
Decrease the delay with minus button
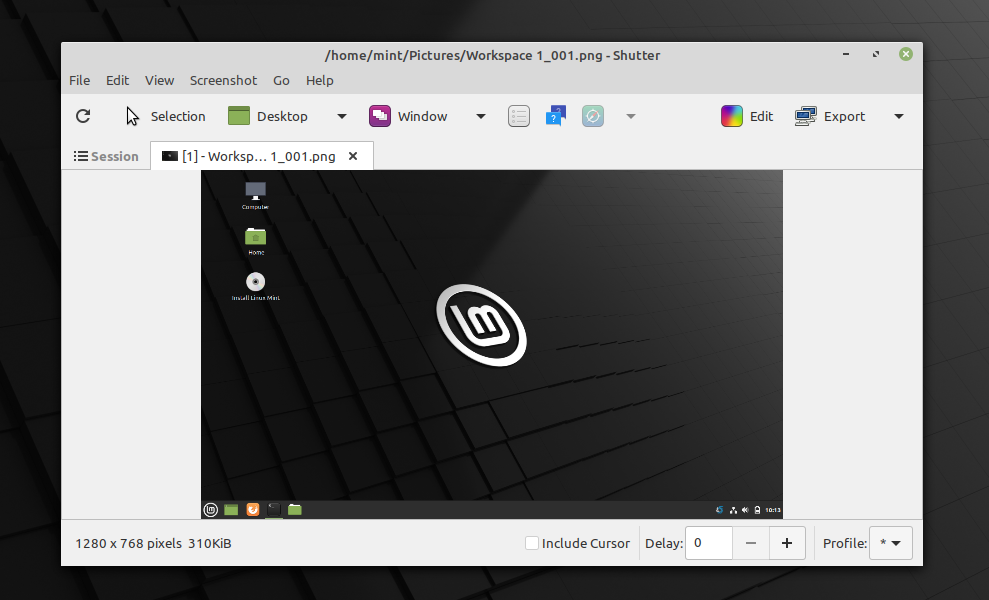point(751,543)
